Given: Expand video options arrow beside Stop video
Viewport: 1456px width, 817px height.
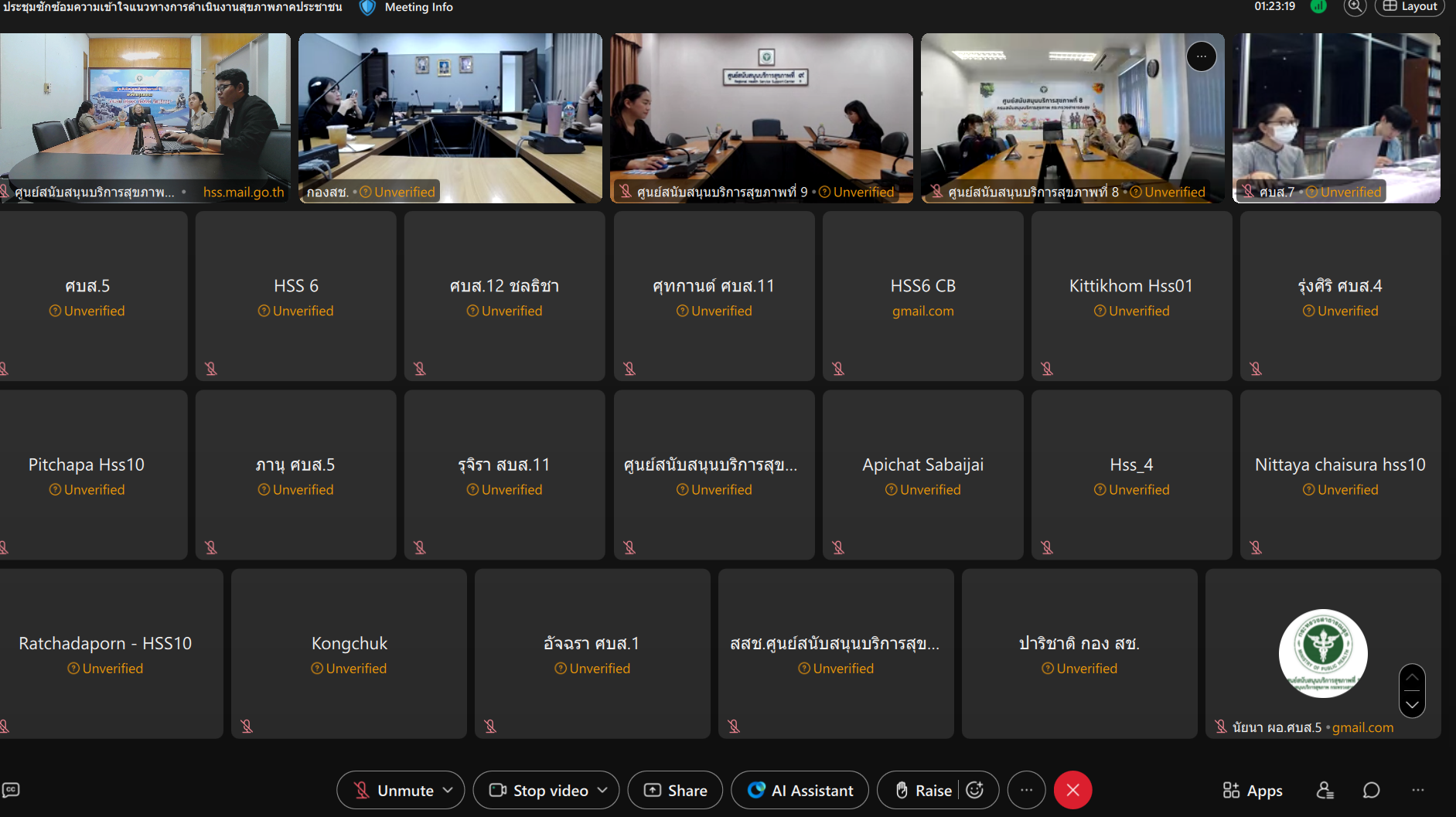Looking at the screenshot, I should 602,790.
